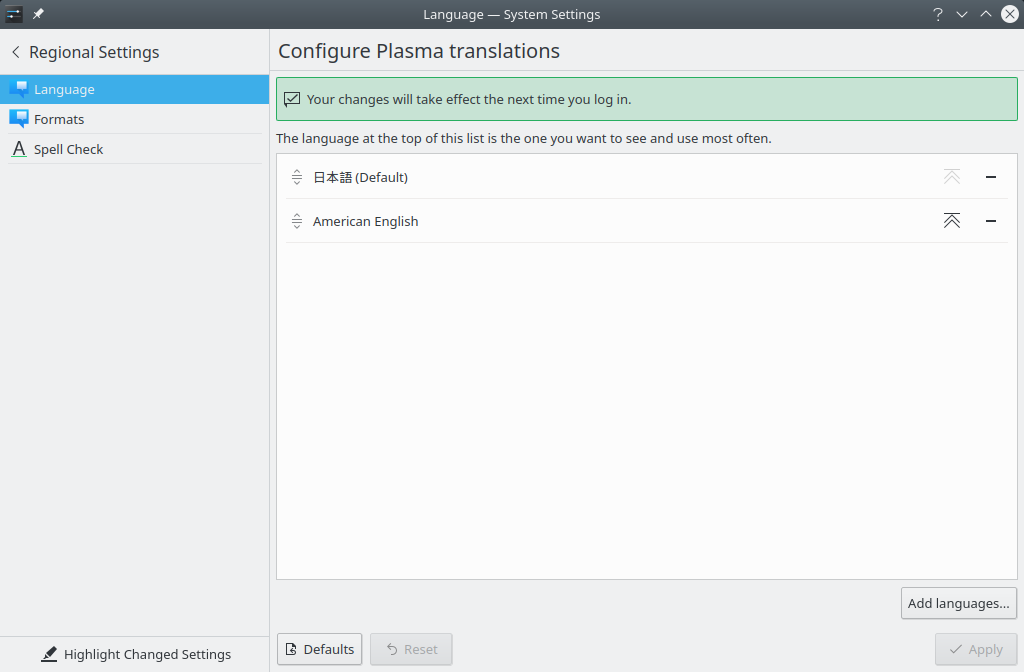Click Add languages button
Image resolution: width=1024 pixels, height=672 pixels.
pos(958,603)
